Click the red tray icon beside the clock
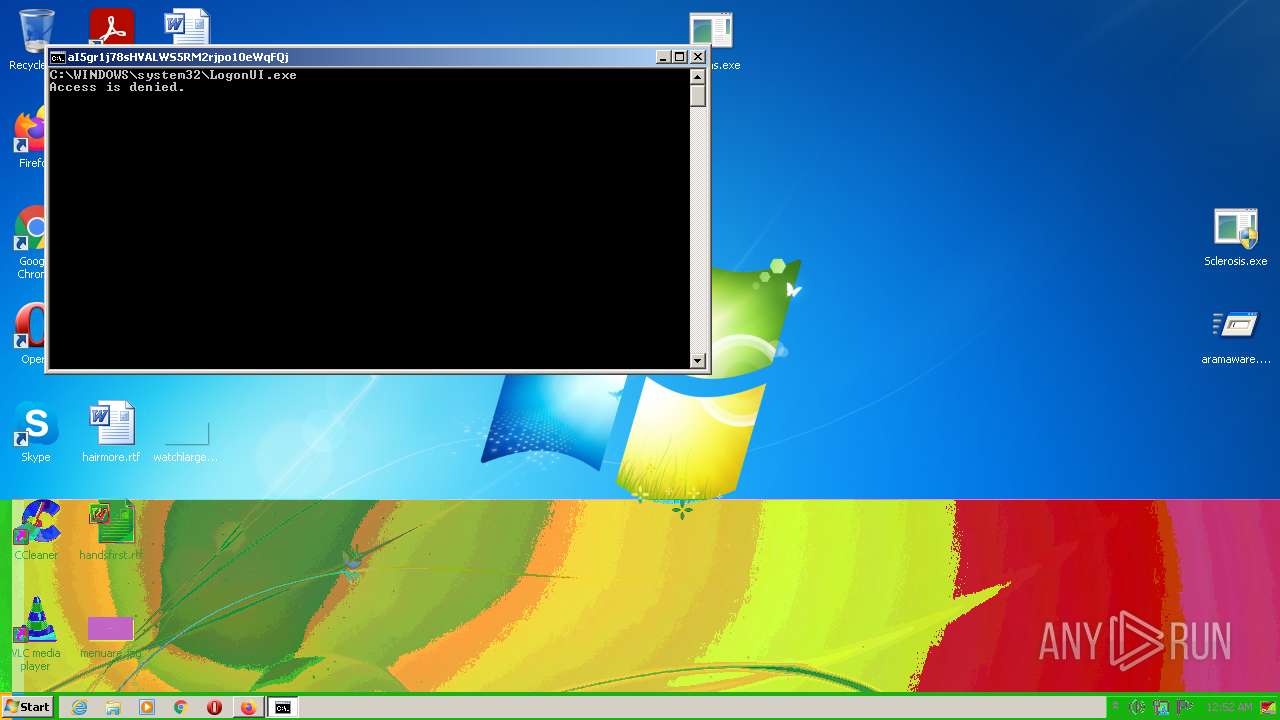 pyautogui.click(x=1267, y=707)
